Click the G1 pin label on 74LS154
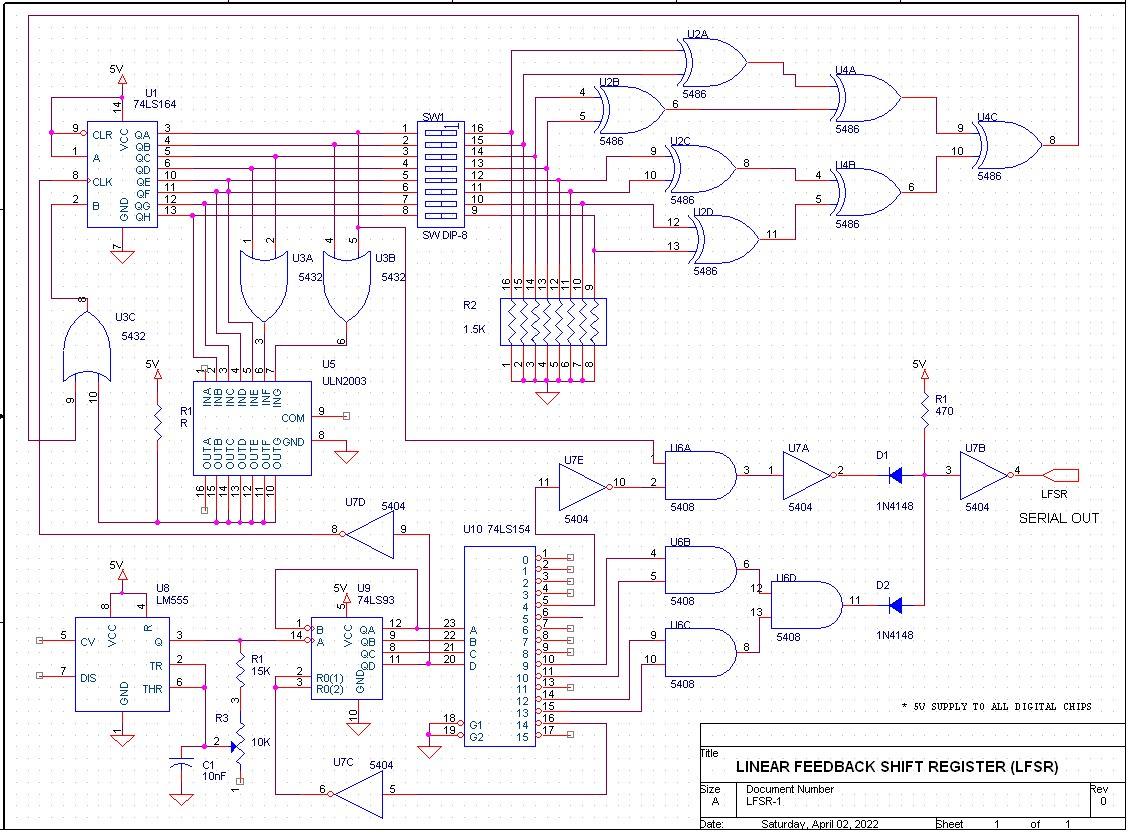 click(x=476, y=725)
